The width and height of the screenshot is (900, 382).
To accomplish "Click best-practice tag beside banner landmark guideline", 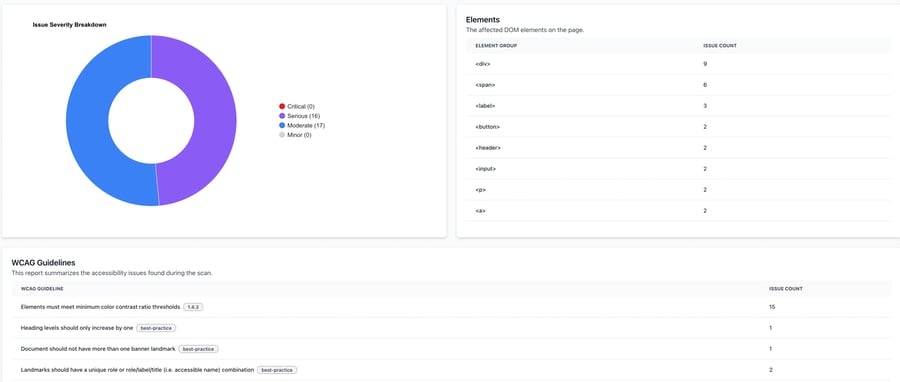I will coord(199,349).
